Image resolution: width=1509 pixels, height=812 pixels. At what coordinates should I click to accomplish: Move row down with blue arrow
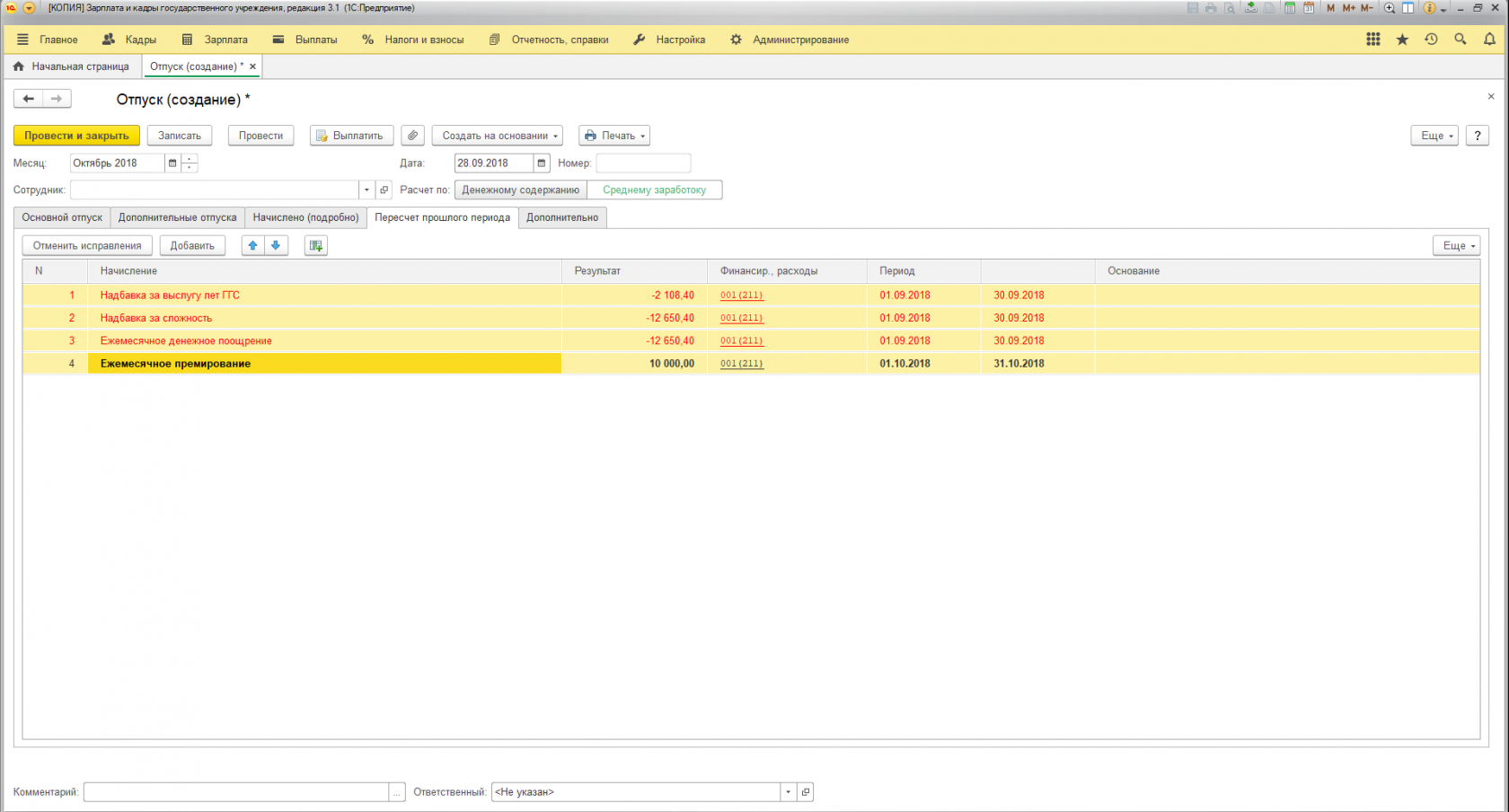pos(276,245)
